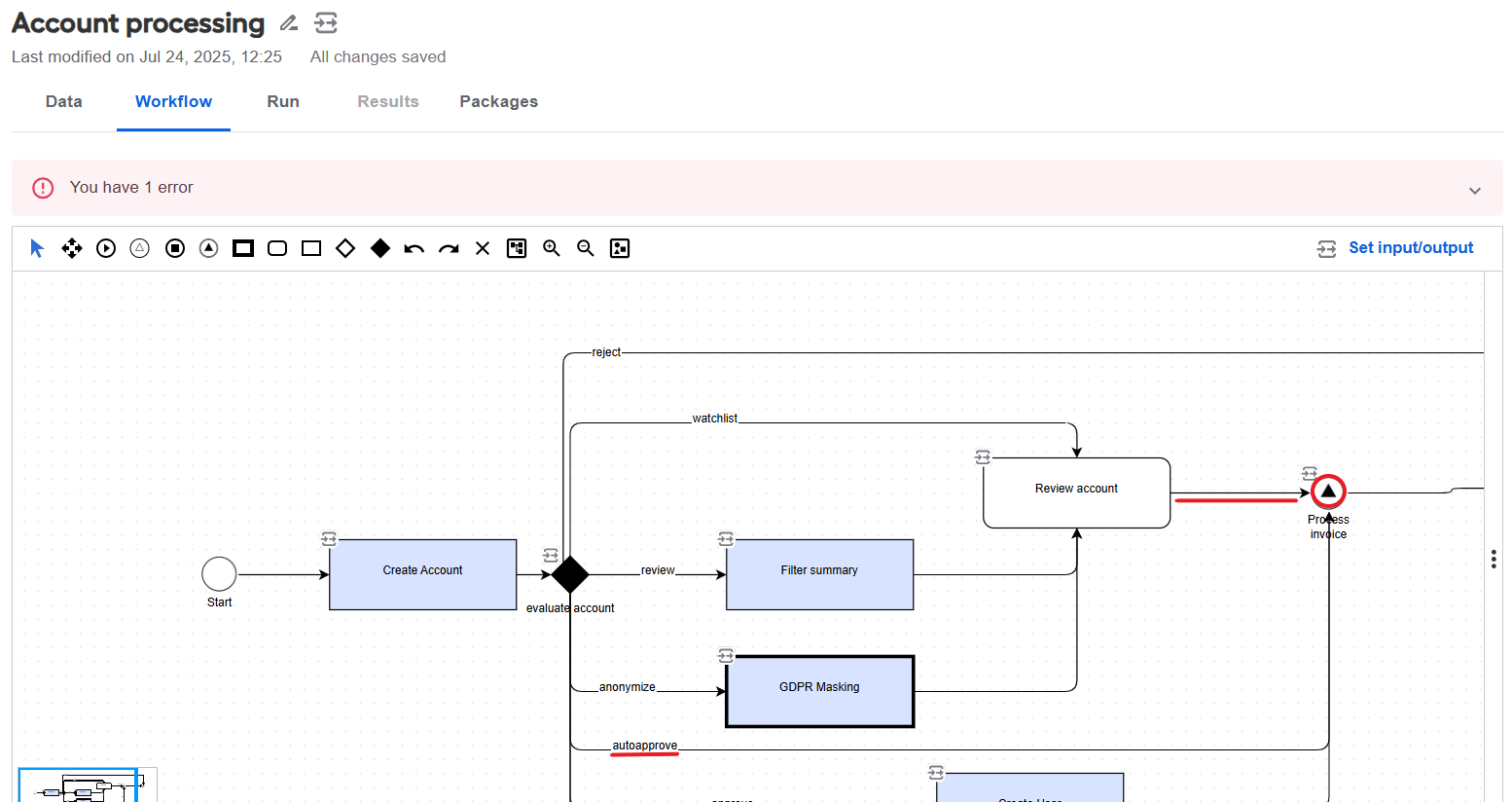Select the thick-bordered rectangle task tool
The image size is (1512, 802).
243,248
